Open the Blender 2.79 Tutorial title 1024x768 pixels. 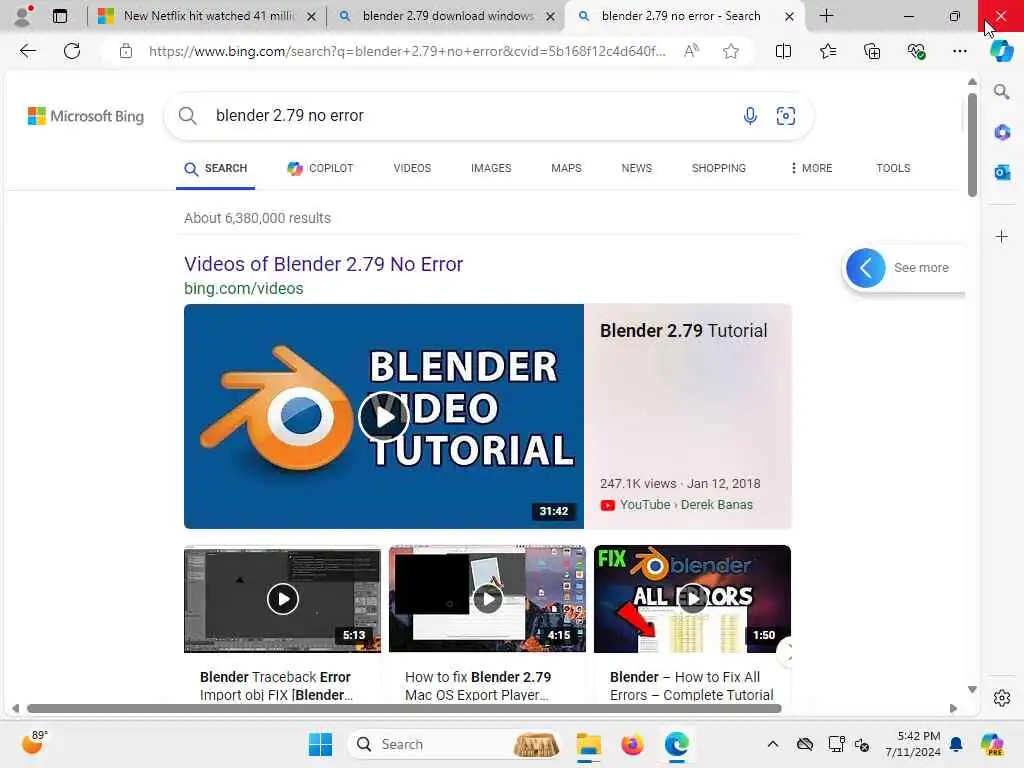pos(683,330)
